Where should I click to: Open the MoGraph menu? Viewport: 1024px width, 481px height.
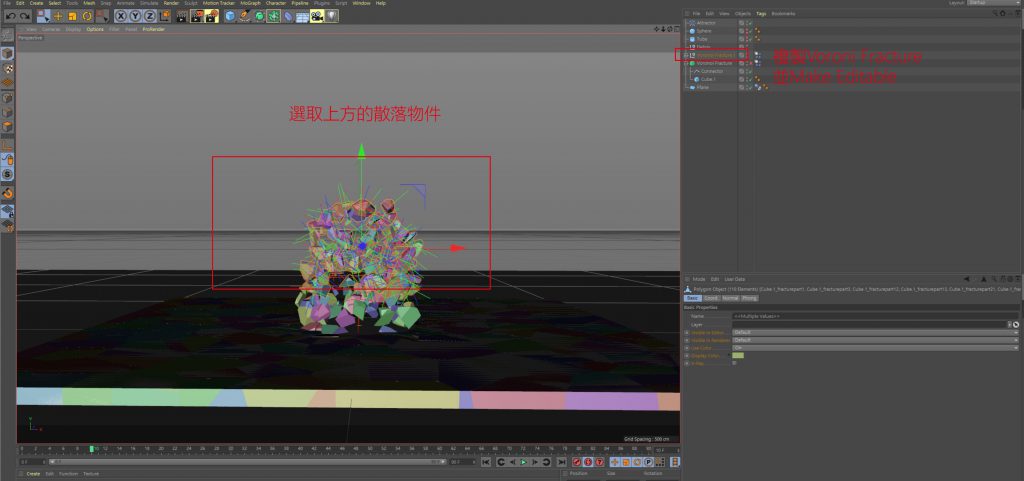pyautogui.click(x=250, y=4)
